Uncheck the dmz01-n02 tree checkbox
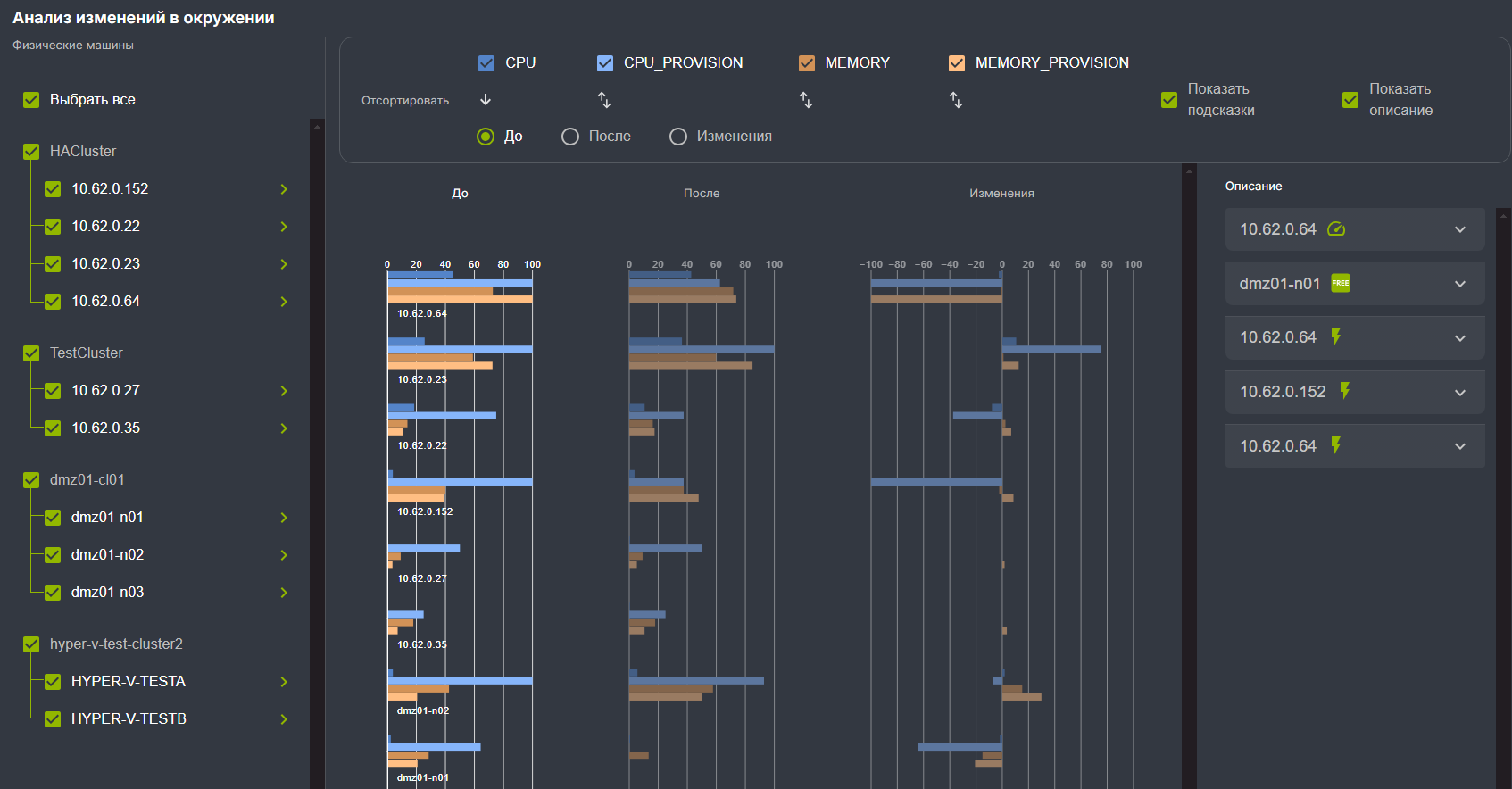 (53, 555)
